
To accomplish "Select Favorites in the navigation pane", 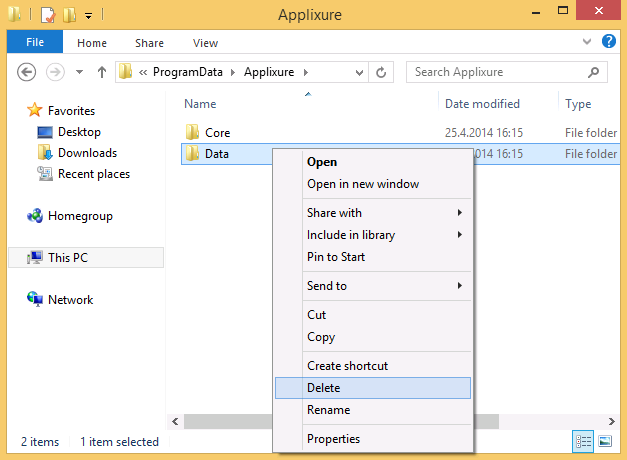I will pyautogui.click(x=71, y=111).
